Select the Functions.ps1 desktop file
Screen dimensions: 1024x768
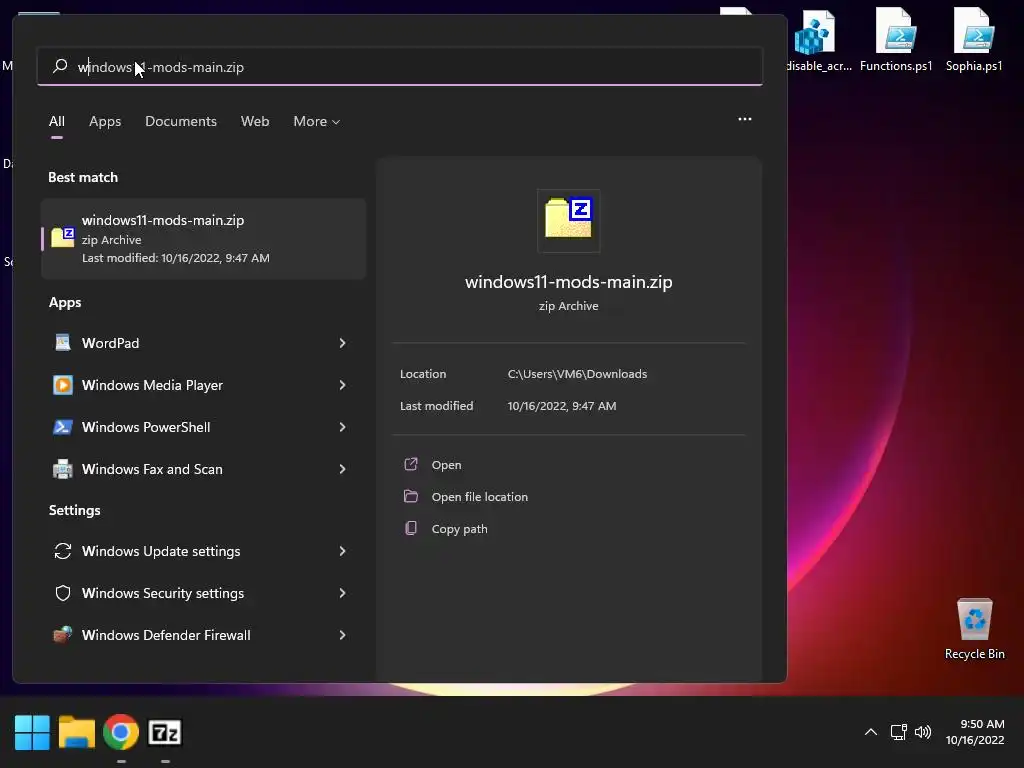tap(896, 40)
